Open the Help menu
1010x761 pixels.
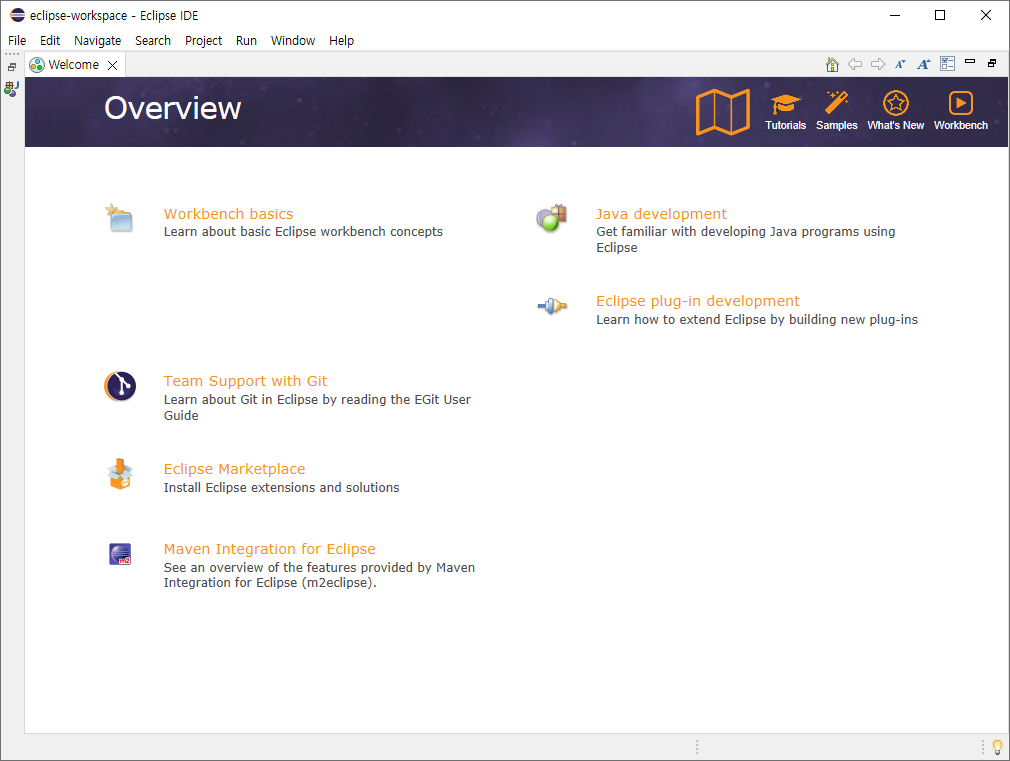coord(341,41)
